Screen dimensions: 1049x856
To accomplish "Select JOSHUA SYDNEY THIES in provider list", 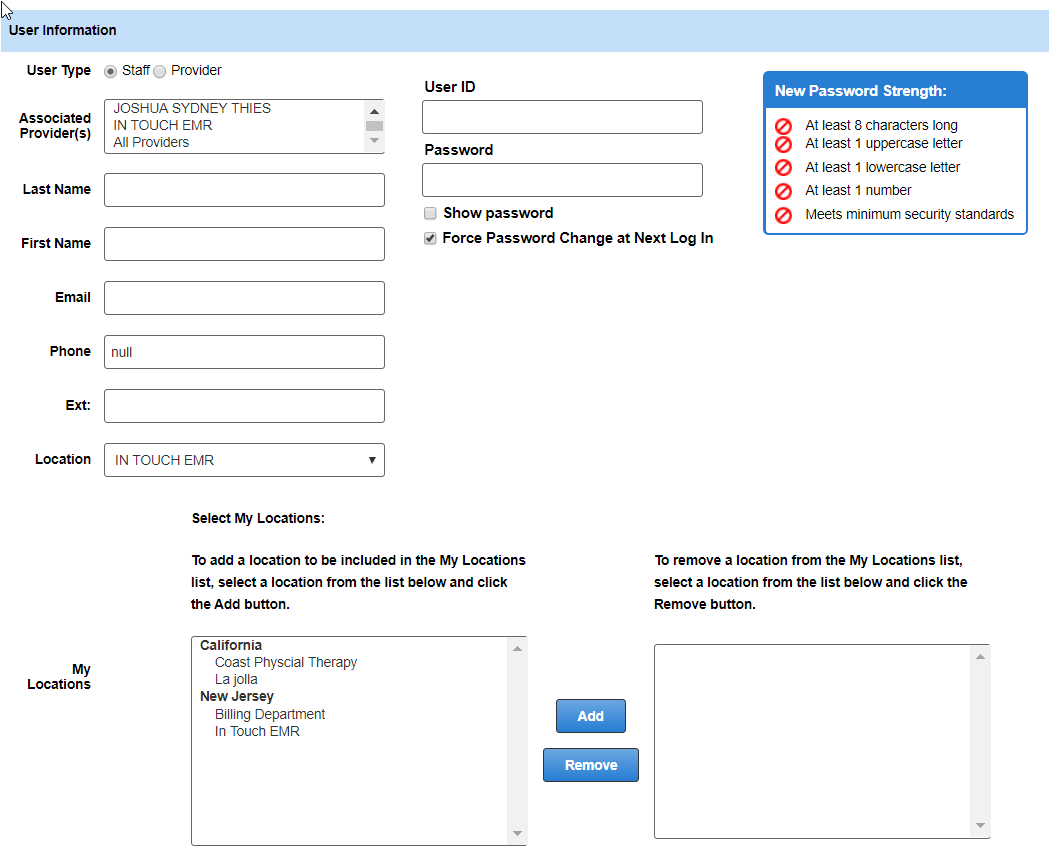I will tap(192, 108).
